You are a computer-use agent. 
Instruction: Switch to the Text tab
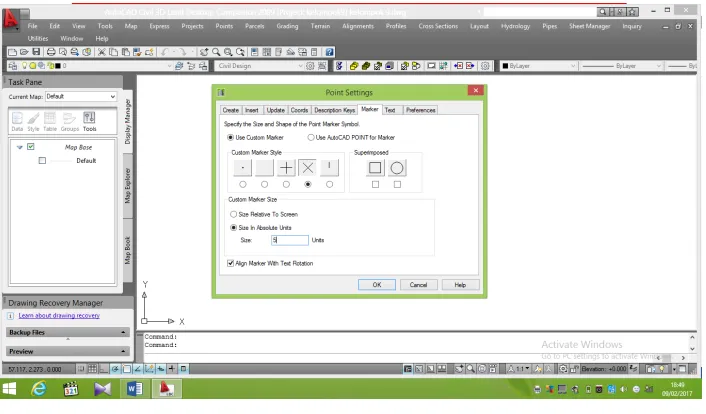tap(390, 110)
